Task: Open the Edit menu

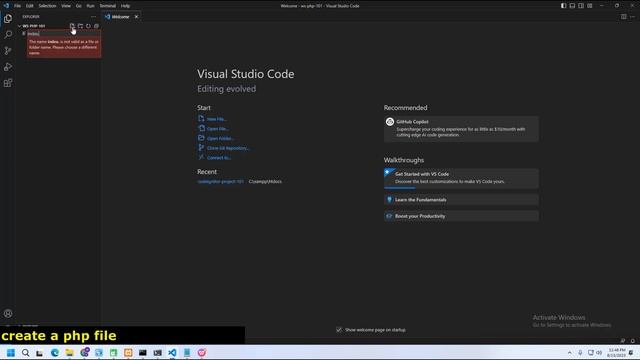Action: (x=30, y=6)
